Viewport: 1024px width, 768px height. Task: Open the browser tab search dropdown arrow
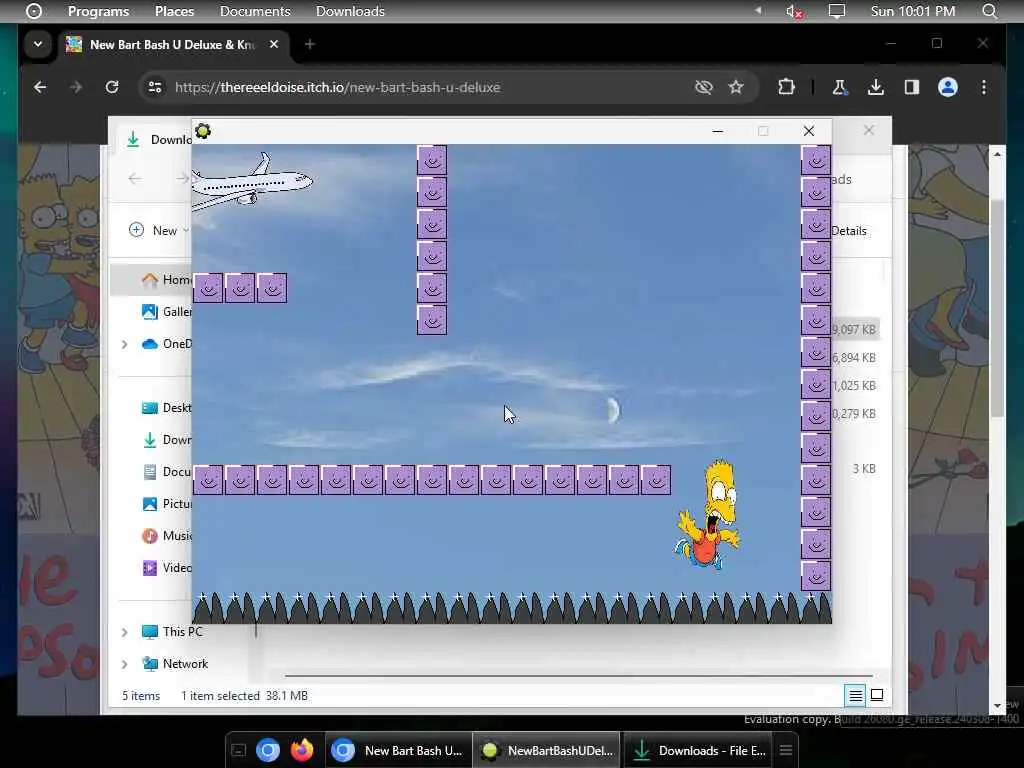[38, 44]
